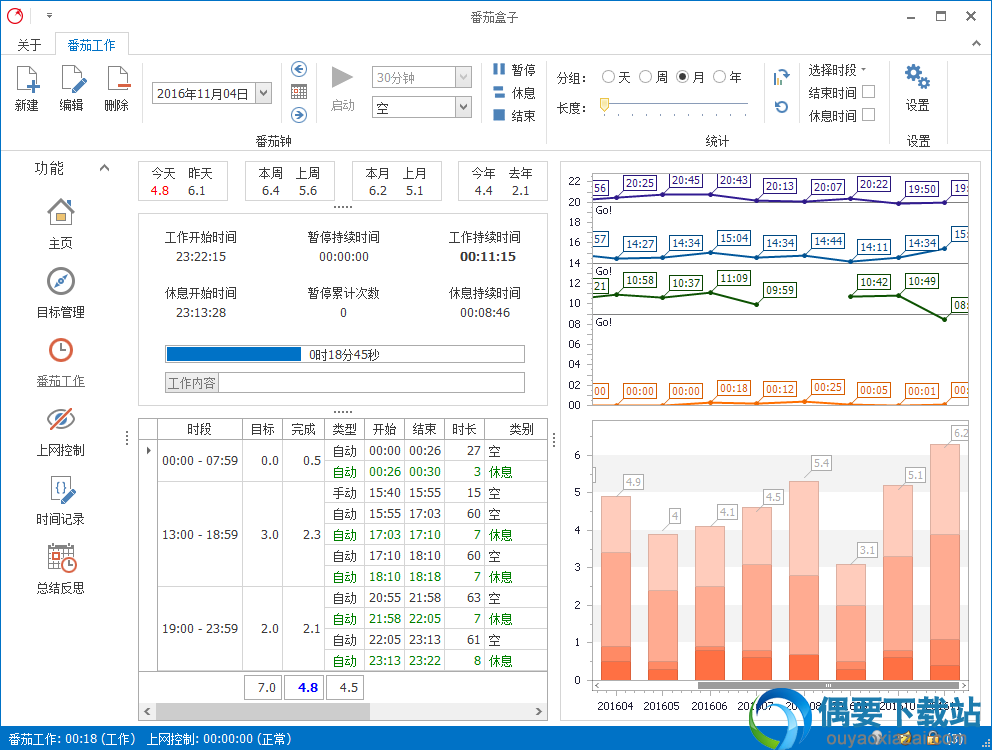This screenshot has width=992, height=750.
Task: Start the tomato timer with 启动 play button
Action: pyautogui.click(x=342, y=89)
